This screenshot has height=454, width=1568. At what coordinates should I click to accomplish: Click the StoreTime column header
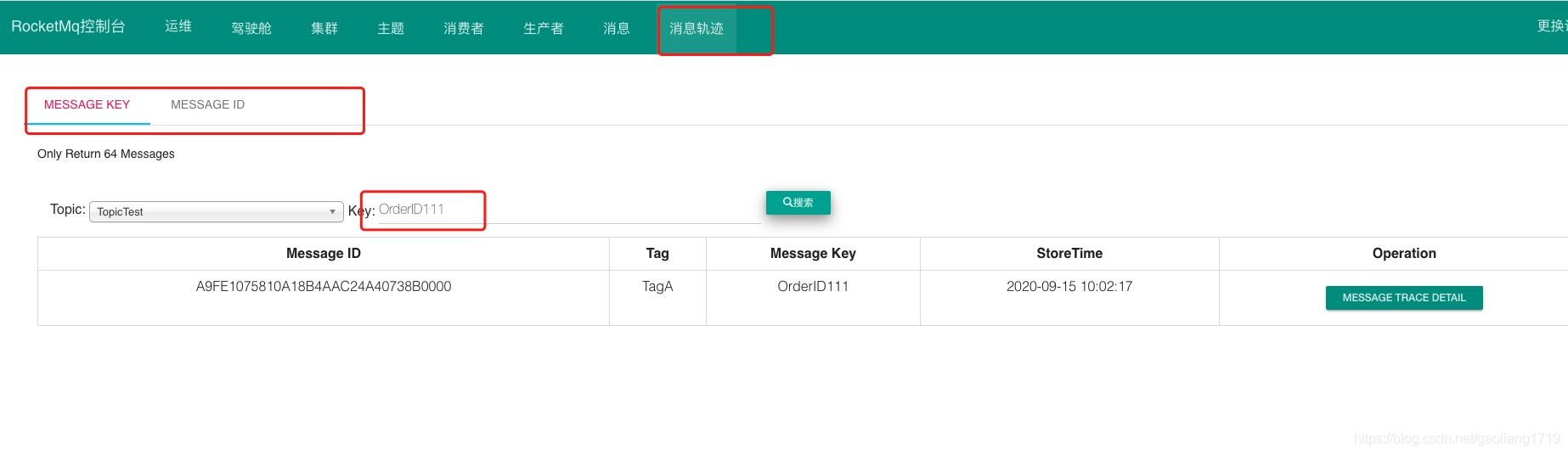coord(1069,254)
